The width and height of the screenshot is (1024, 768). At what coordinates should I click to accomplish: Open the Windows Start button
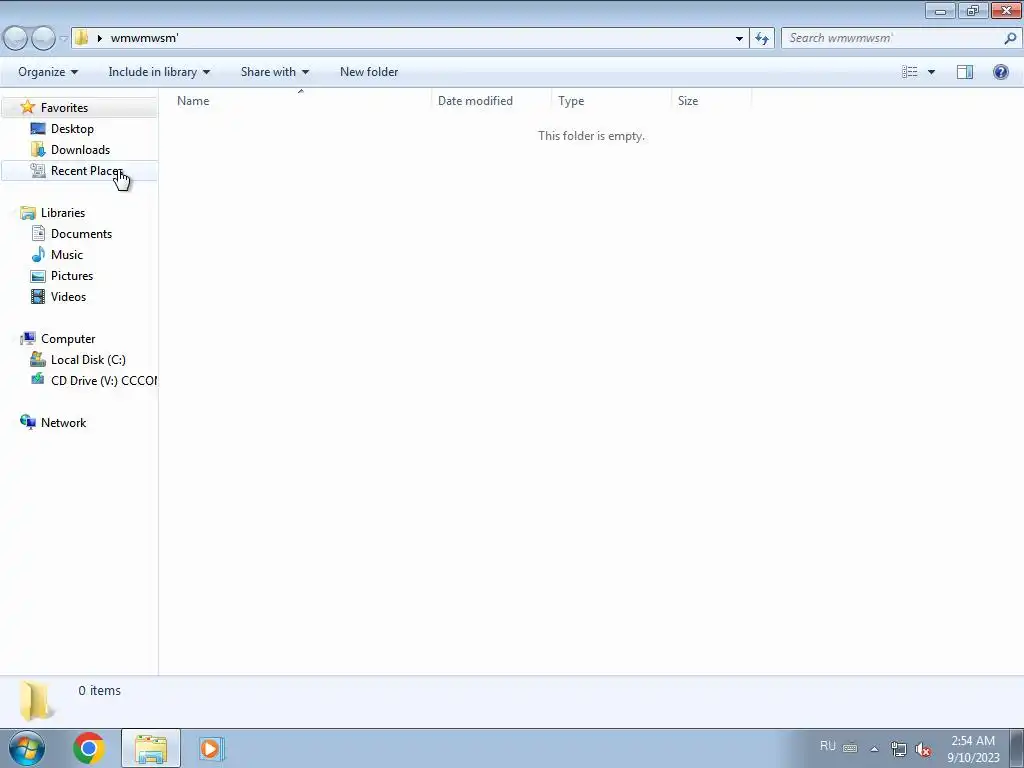(27, 748)
